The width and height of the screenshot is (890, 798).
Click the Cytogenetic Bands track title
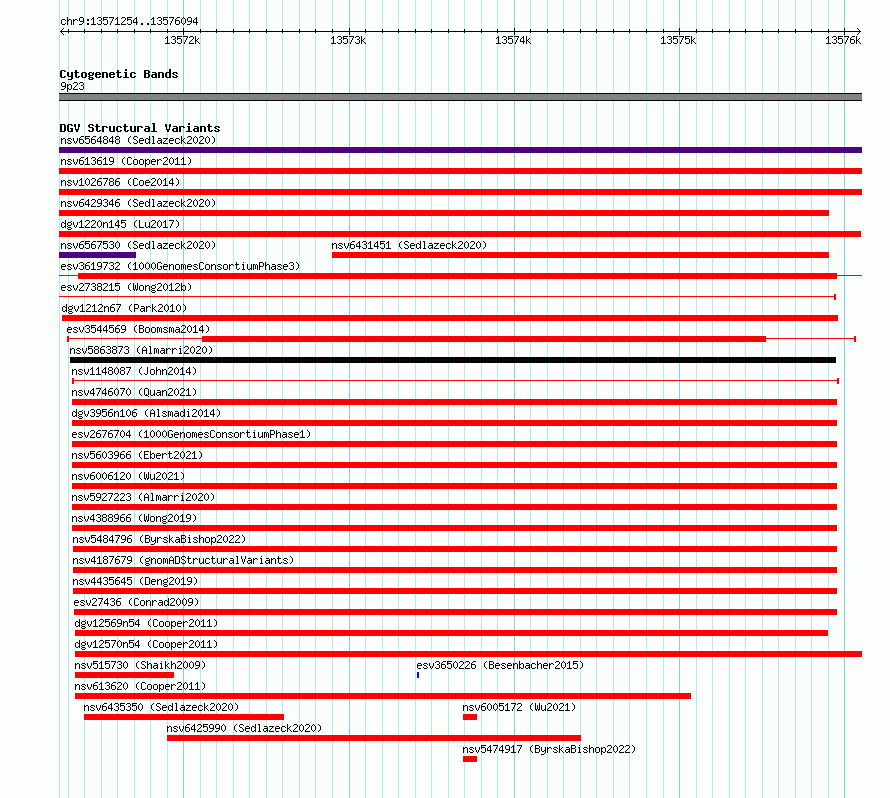click(119, 74)
